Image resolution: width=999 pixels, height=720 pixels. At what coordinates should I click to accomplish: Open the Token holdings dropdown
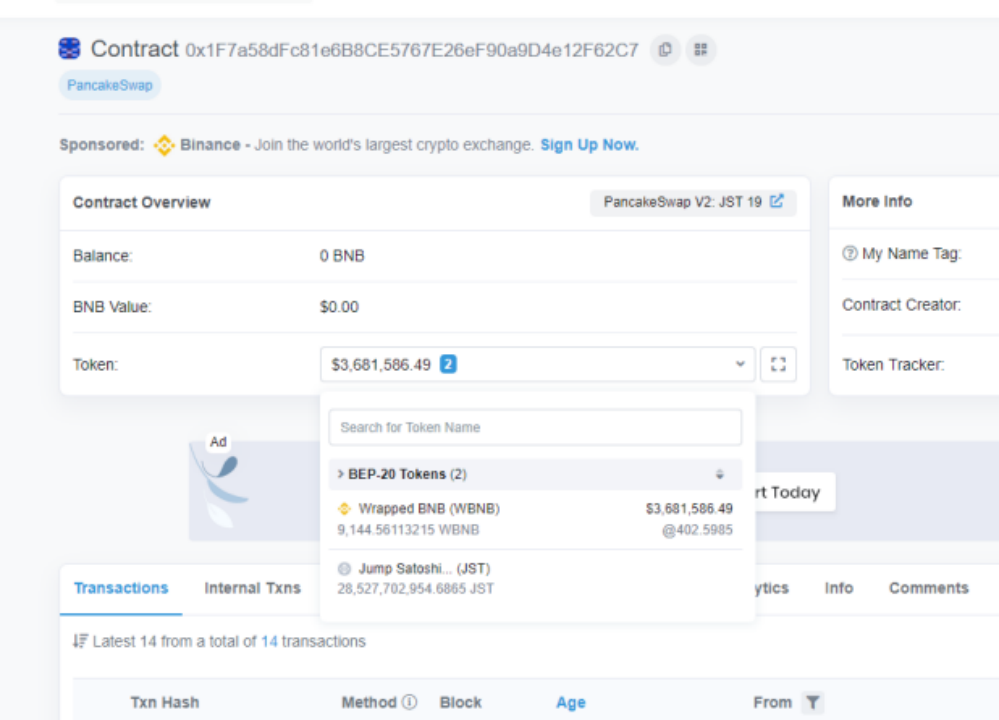(538, 364)
